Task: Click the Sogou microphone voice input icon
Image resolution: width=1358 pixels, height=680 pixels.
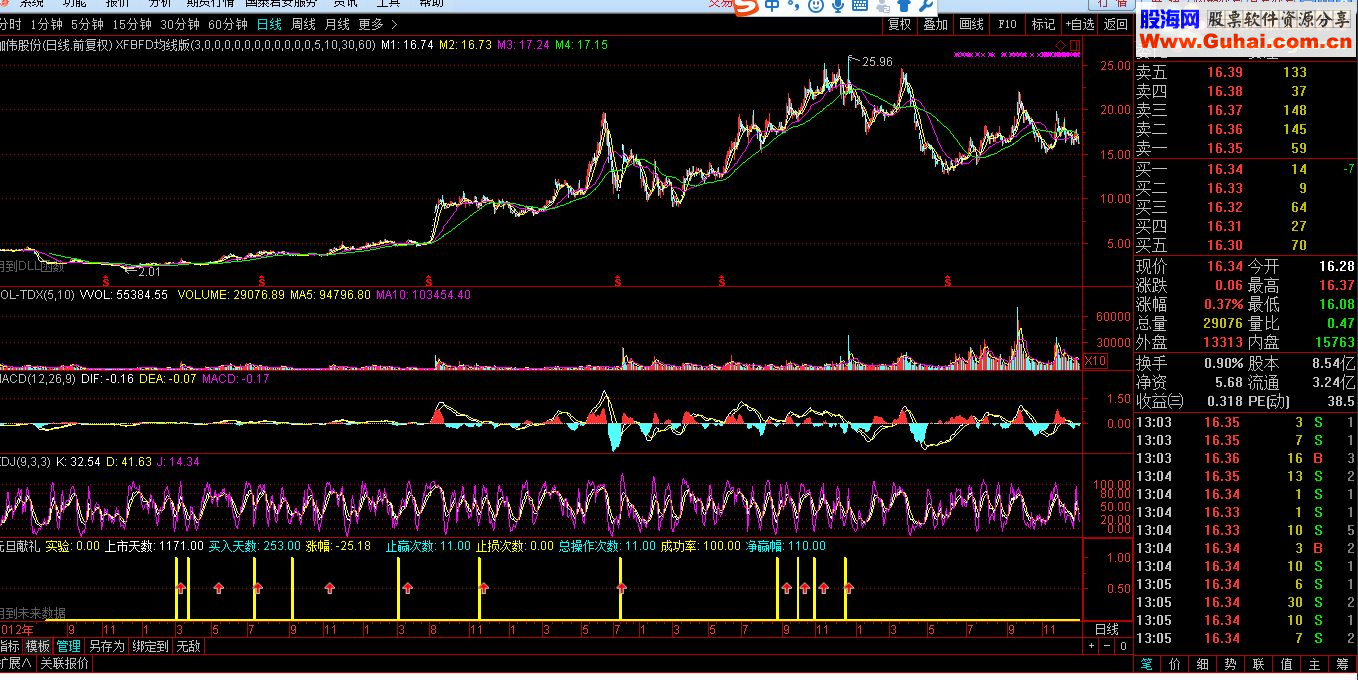Action: pos(837,5)
